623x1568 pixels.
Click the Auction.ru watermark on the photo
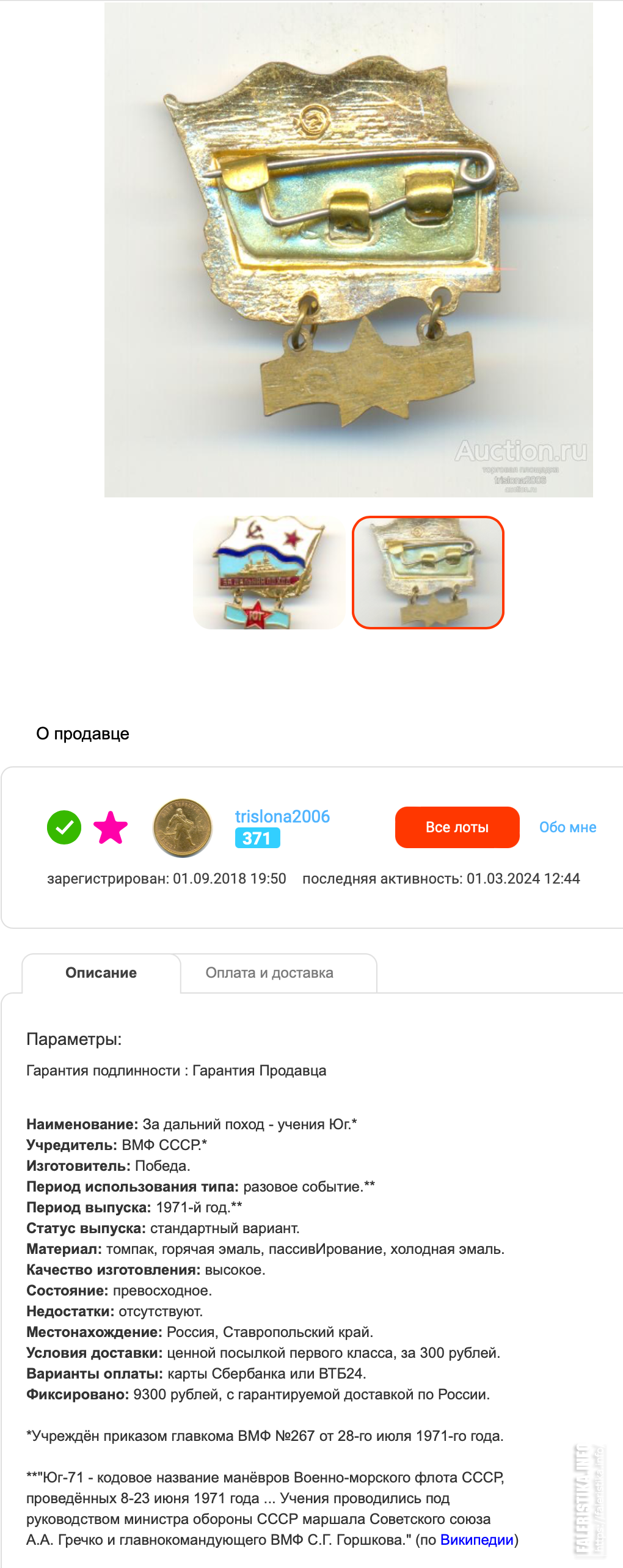click(521, 451)
